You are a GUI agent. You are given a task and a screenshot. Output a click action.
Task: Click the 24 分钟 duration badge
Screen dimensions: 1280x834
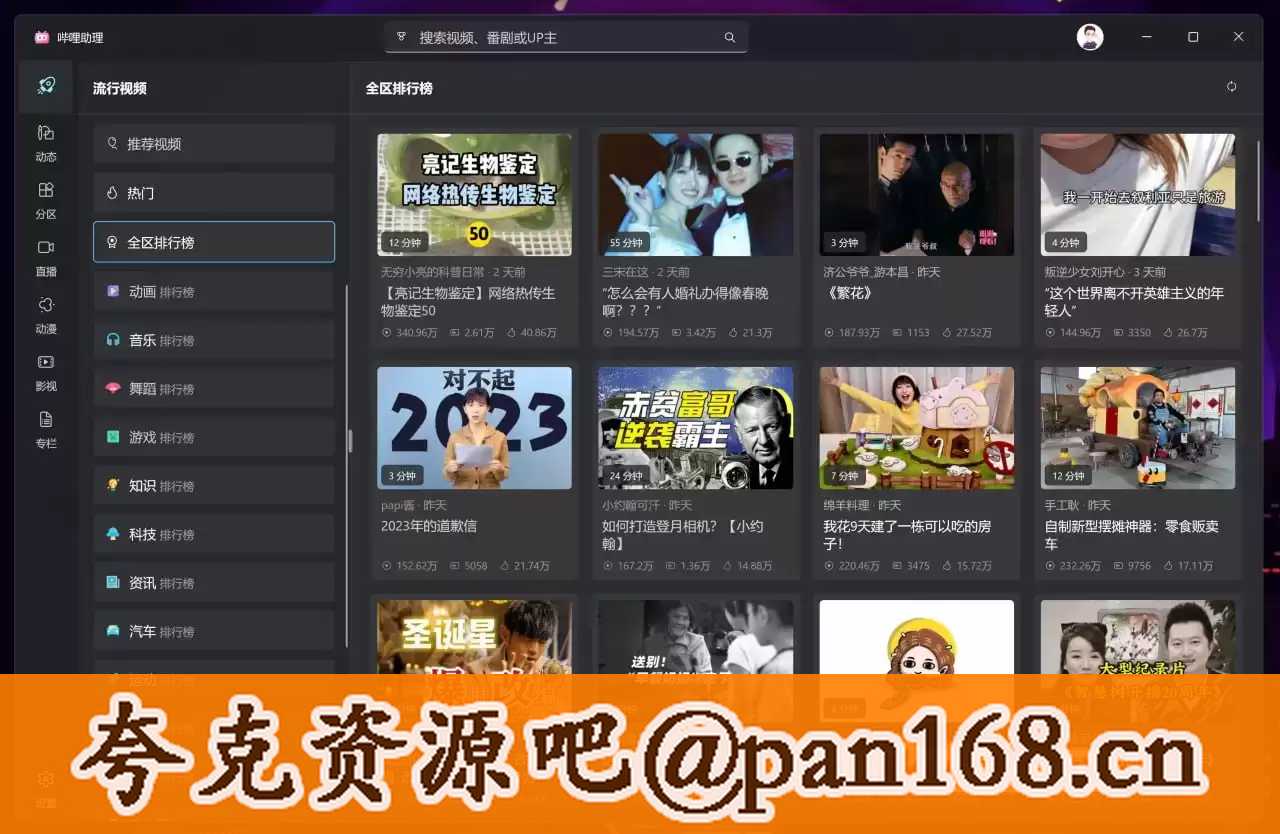pos(626,476)
